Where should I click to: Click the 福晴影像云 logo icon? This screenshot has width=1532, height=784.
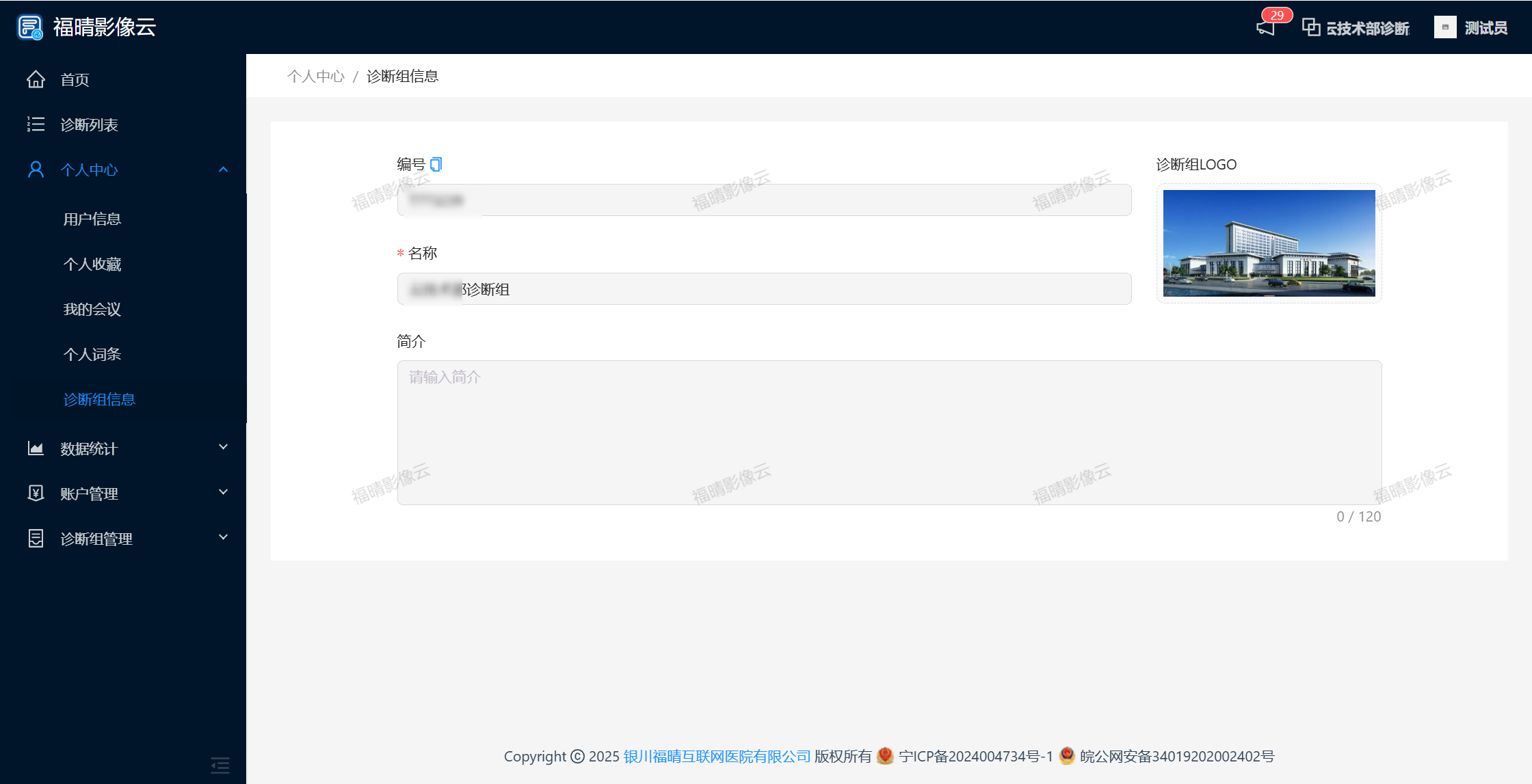pyautogui.click(x=29, y=27)
